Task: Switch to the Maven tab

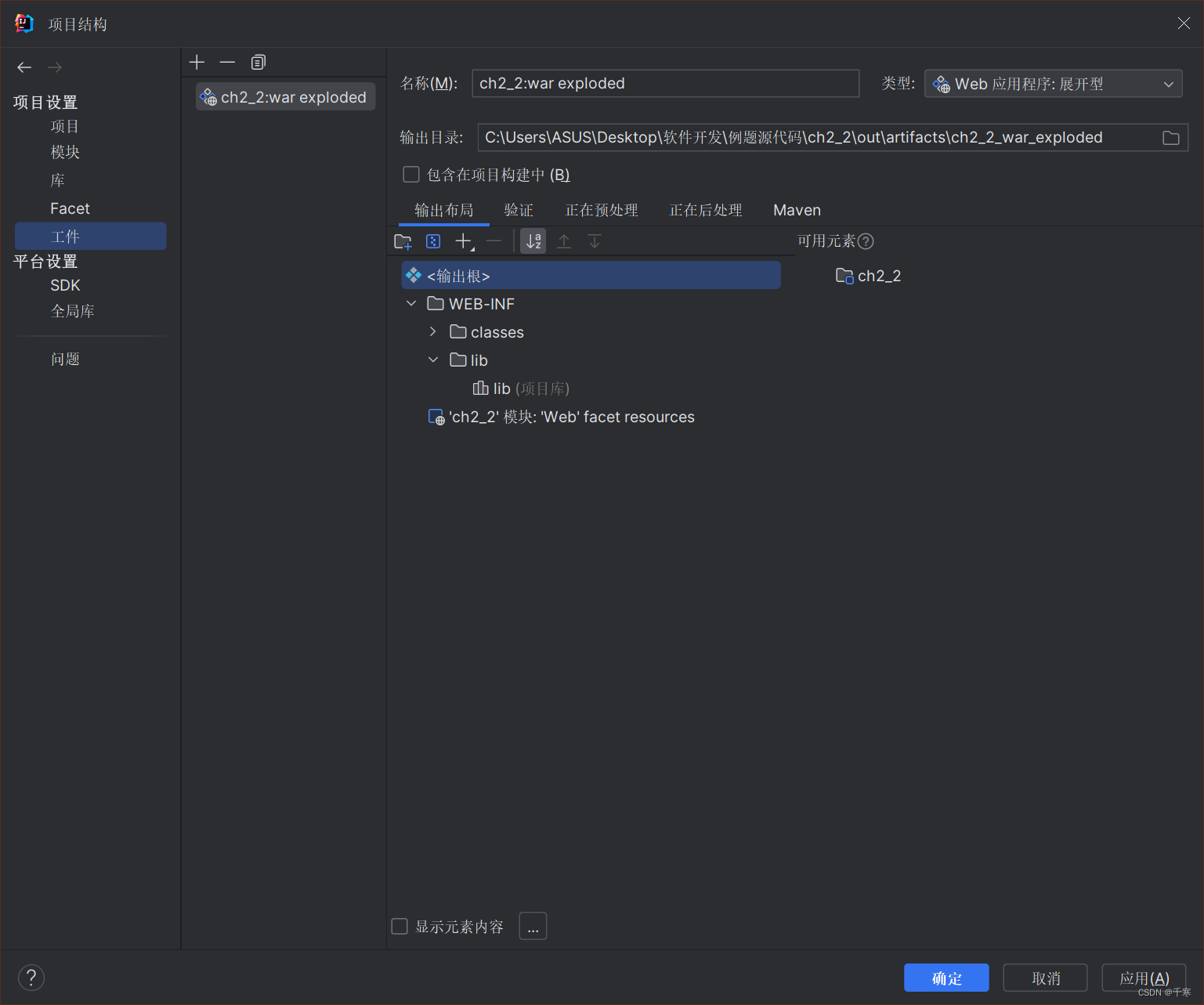Action: click(x=797, y=210)
